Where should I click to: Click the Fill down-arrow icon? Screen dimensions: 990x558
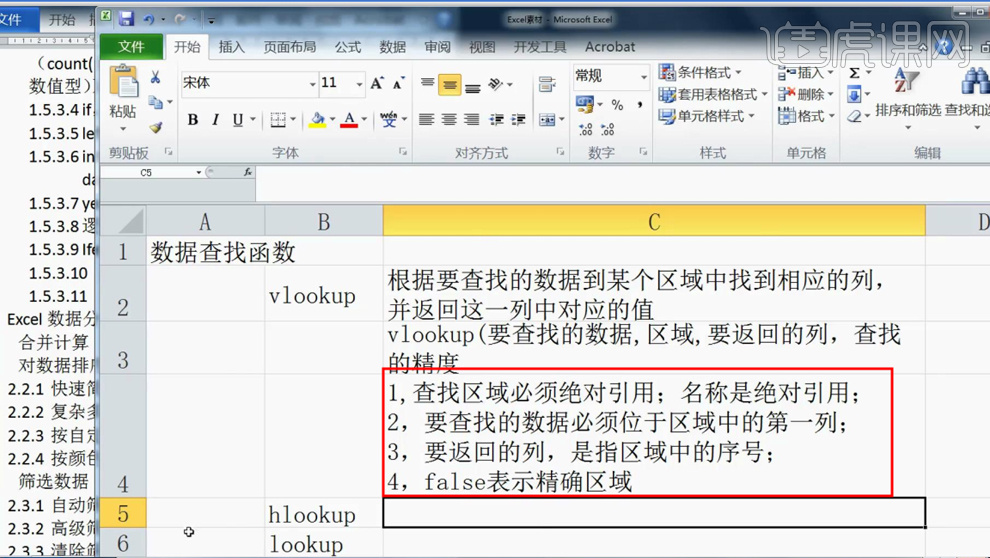coord(854,95)
